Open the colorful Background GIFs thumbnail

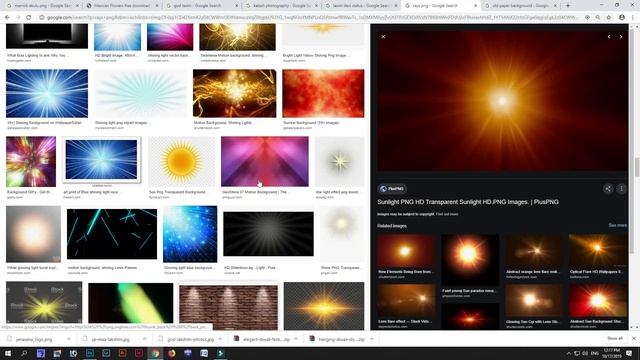(31, 162)
